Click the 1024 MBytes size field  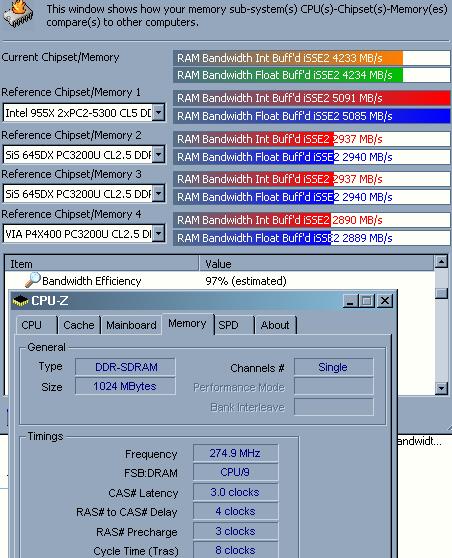pyautogui.click(x=125, y=386)
